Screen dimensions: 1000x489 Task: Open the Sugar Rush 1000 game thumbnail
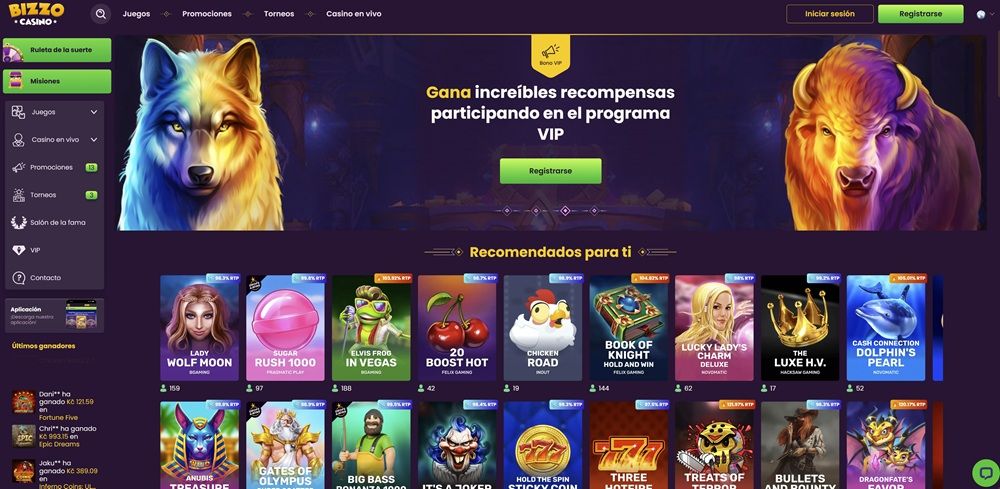point(285,328)
